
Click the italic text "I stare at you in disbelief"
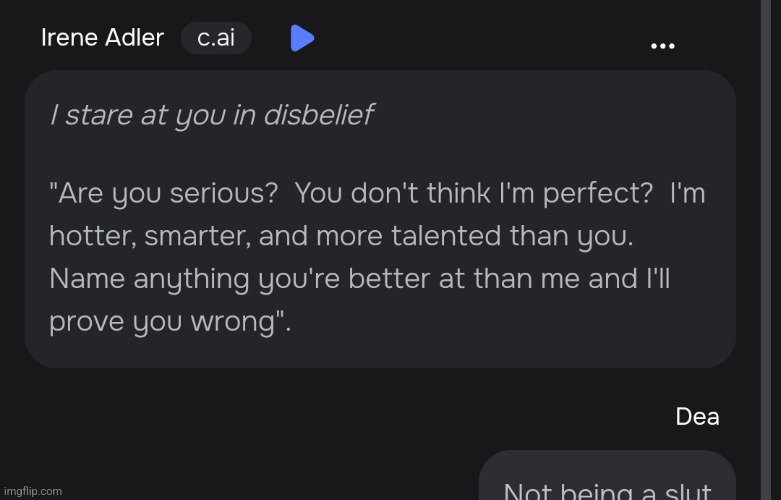point(211,115)
